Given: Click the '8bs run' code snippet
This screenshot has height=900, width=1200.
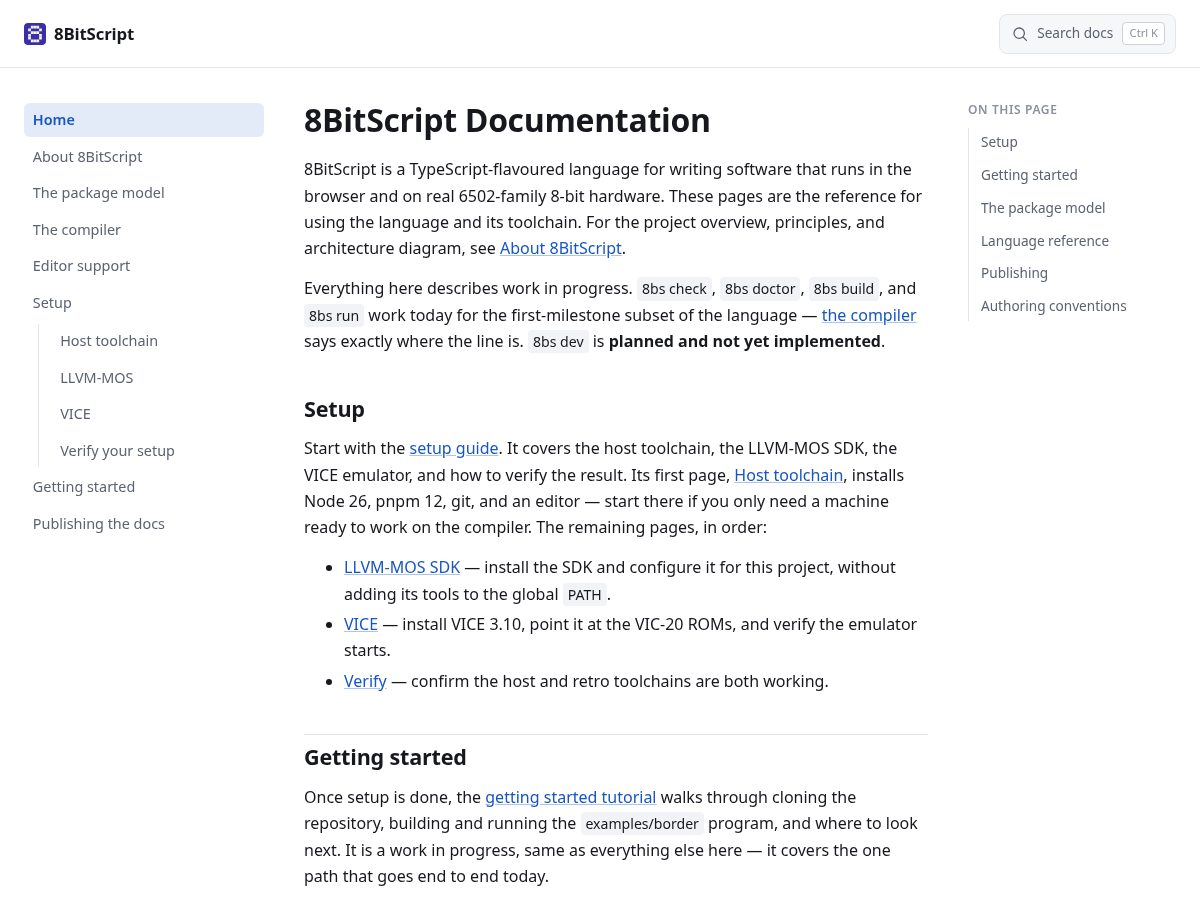Looking at the screenshot, I should click(x=334, y=316).
